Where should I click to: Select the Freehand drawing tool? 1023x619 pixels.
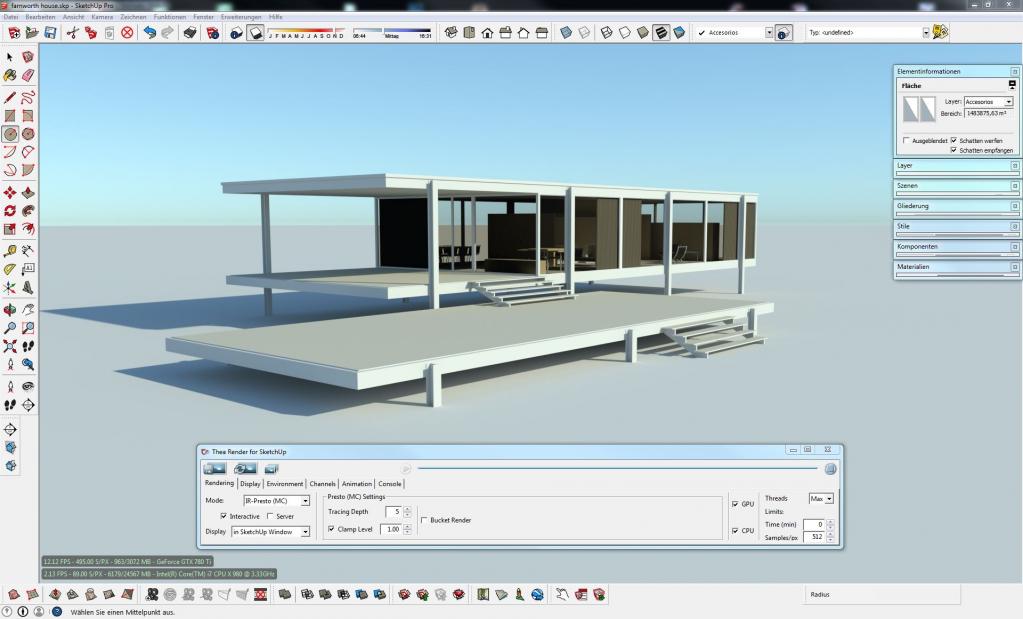coord(28,98)
